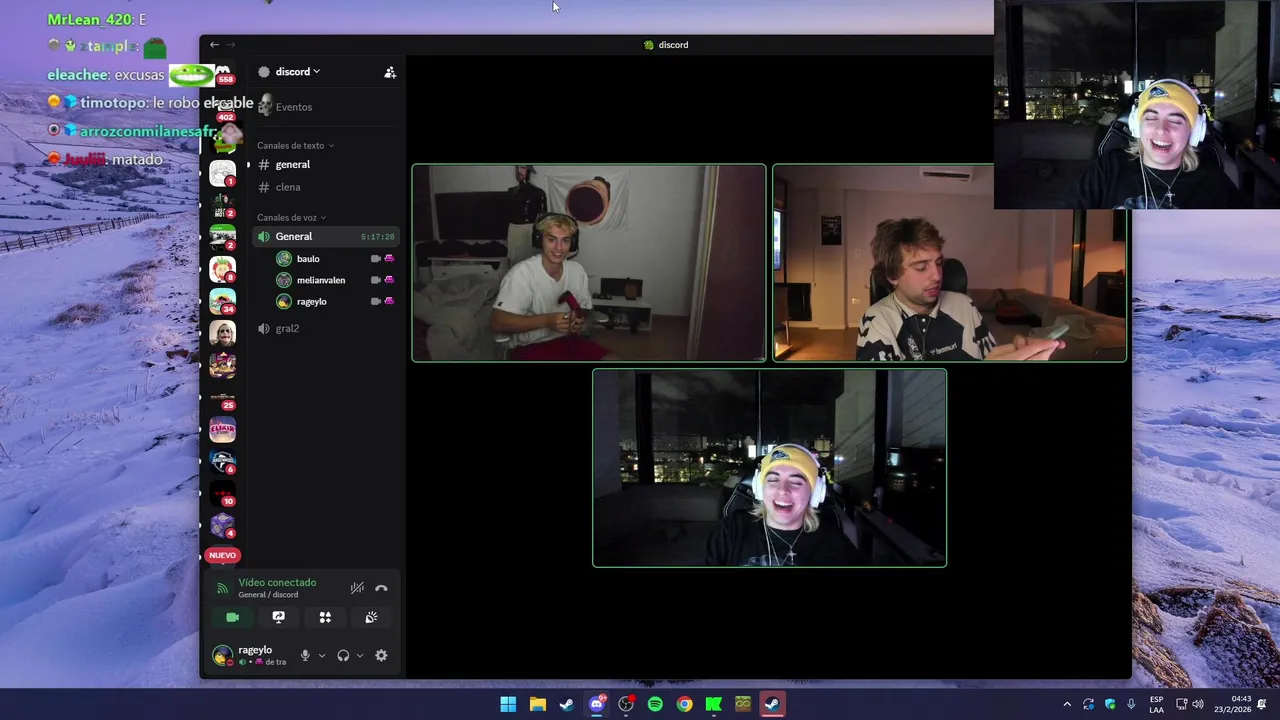This screenshot has width=1280, height=720.
Task: Open the invite members icon beside server name
Action: click(390, 72)
